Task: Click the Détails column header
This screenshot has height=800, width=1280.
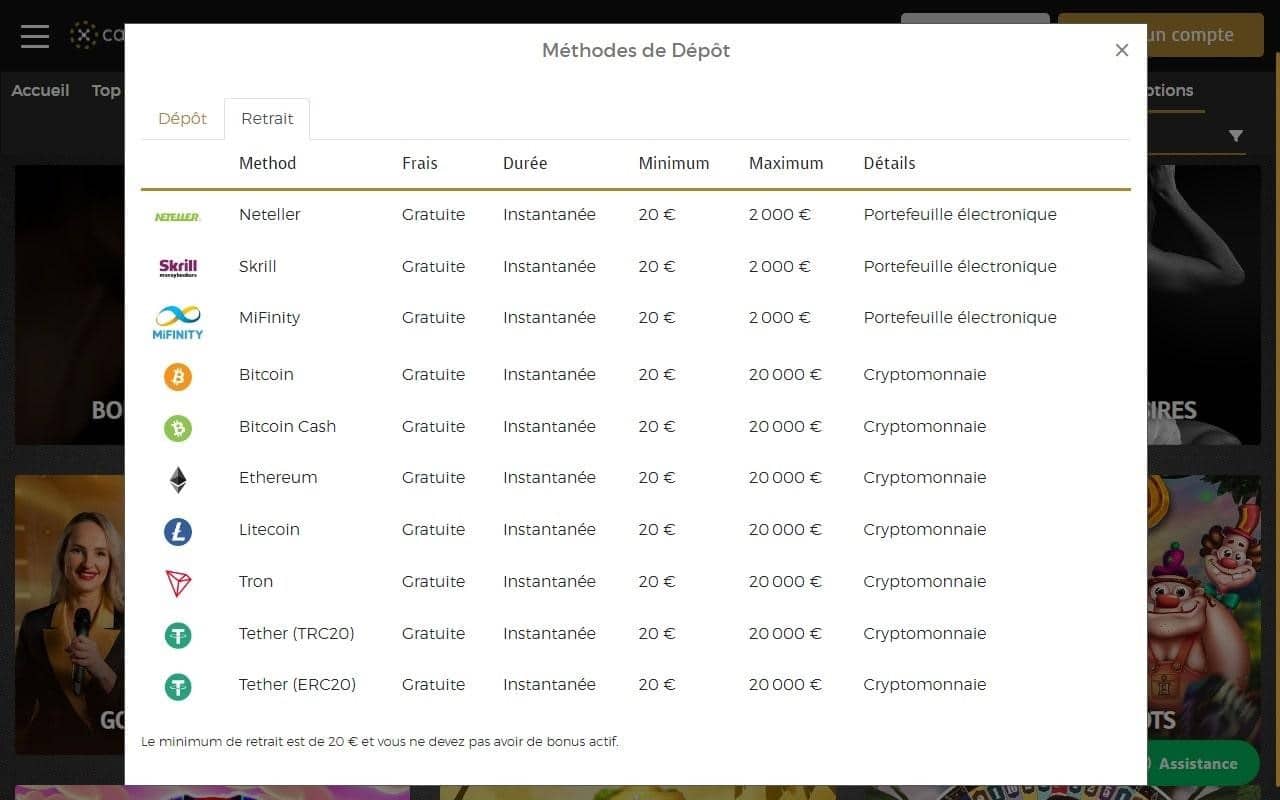Action: point(889,163)
